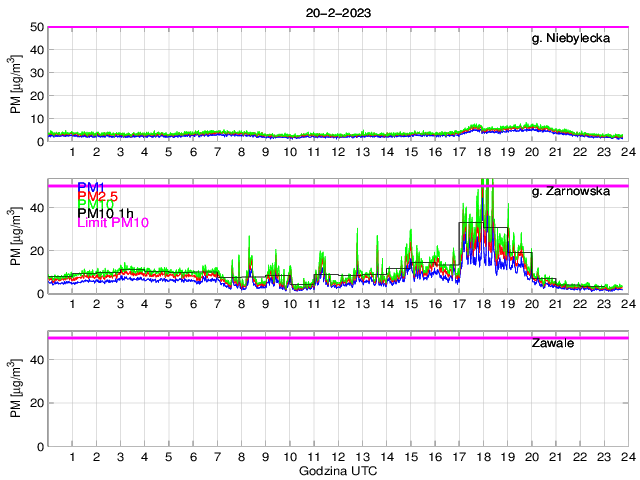The image size is (640, 480).
Task: Click hour 12 tick under the Zawale chart
Action: coord(338,457)
